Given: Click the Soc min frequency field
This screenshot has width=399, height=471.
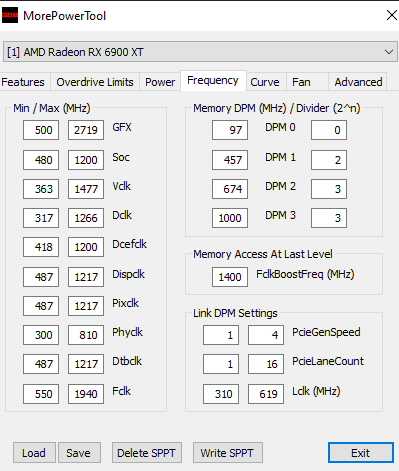Looking at the screenshot, I should coord(41,160).
